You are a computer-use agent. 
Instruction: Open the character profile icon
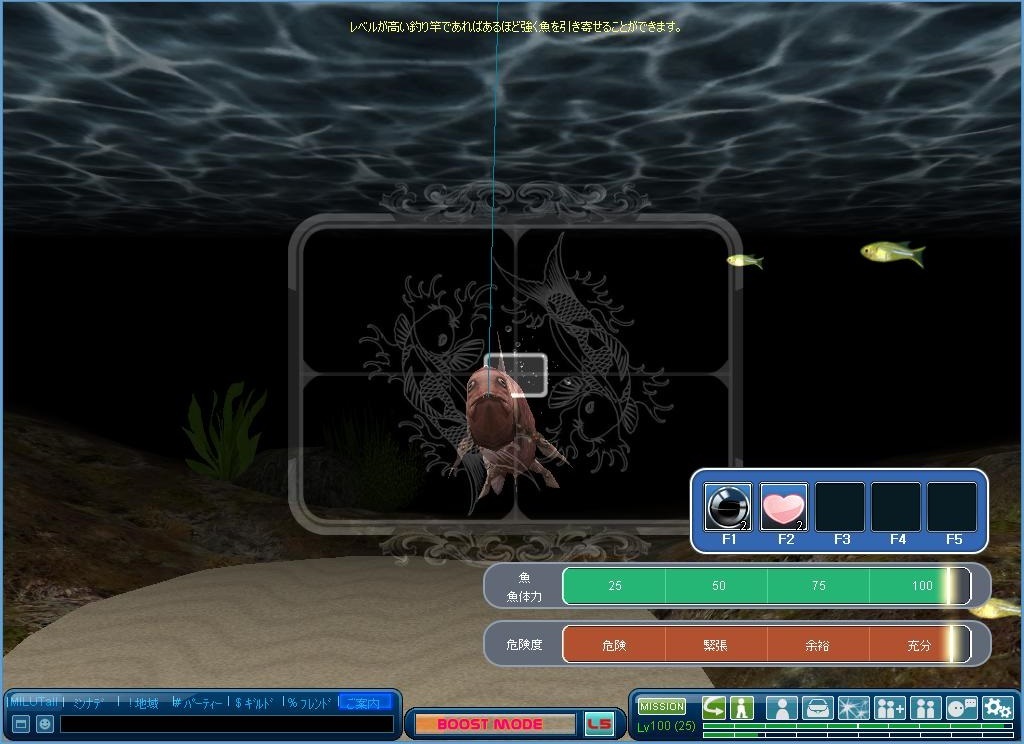781,707
